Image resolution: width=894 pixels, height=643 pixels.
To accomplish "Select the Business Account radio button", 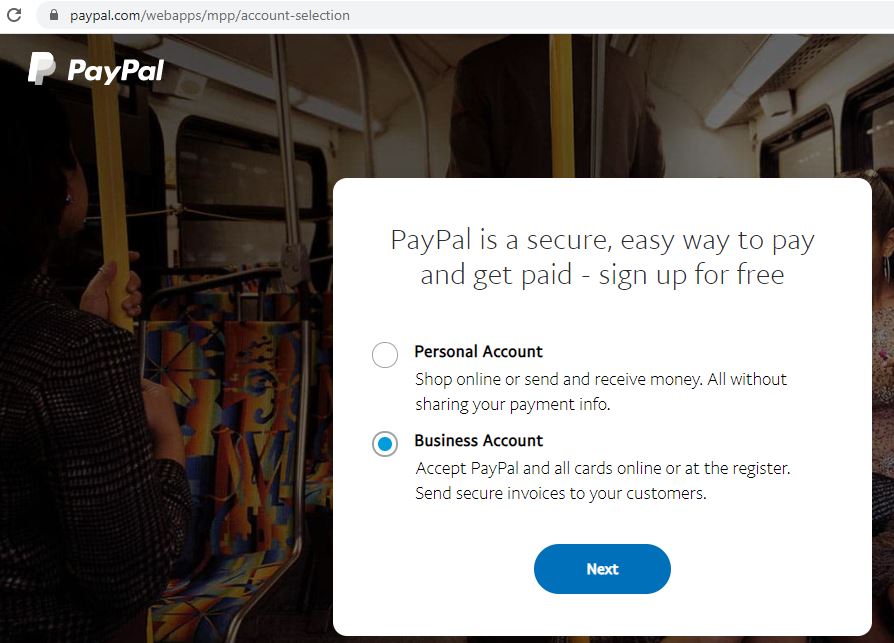I will (x=385, y=444).
